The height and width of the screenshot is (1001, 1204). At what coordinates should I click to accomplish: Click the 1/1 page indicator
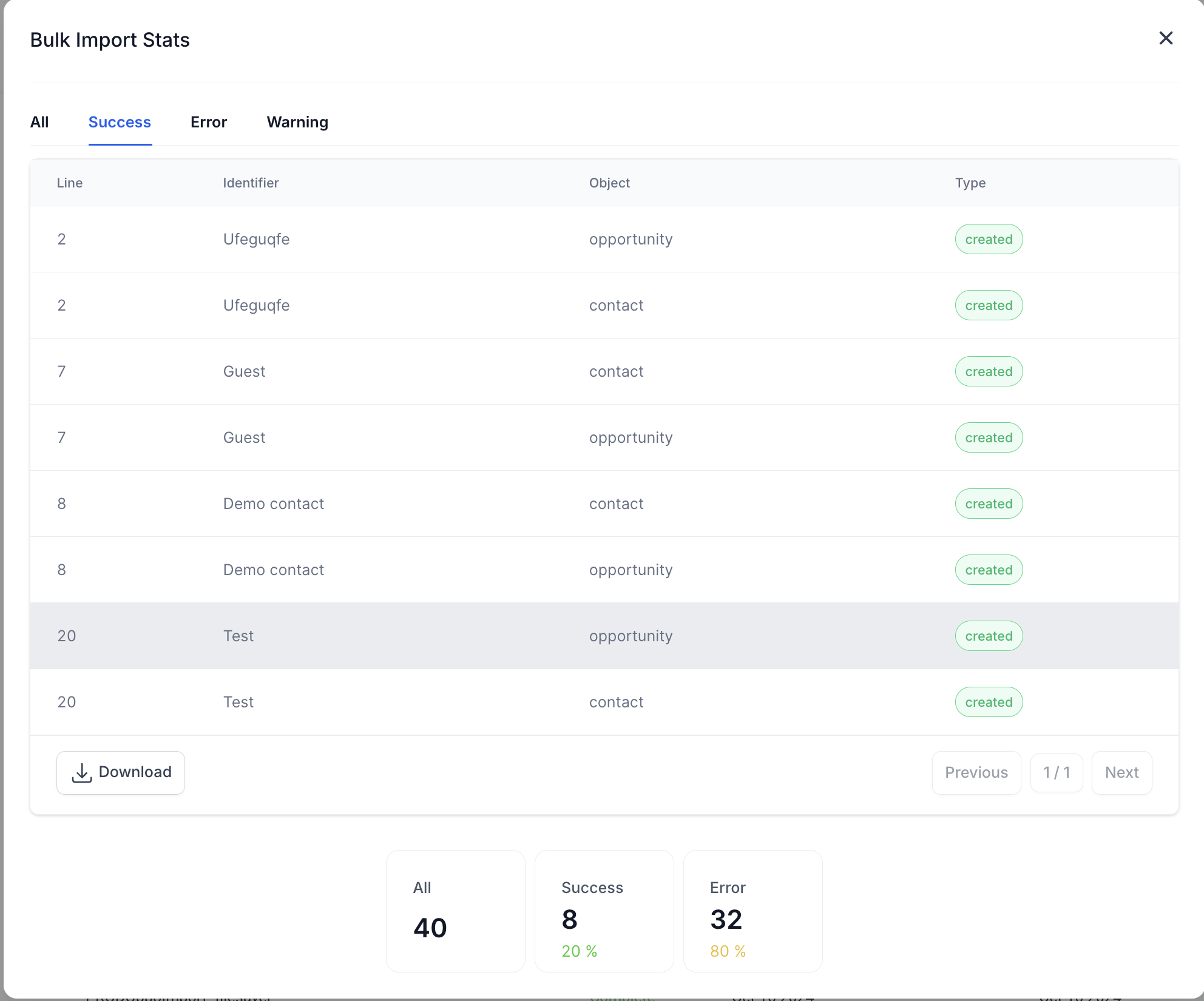[1056, 772]
